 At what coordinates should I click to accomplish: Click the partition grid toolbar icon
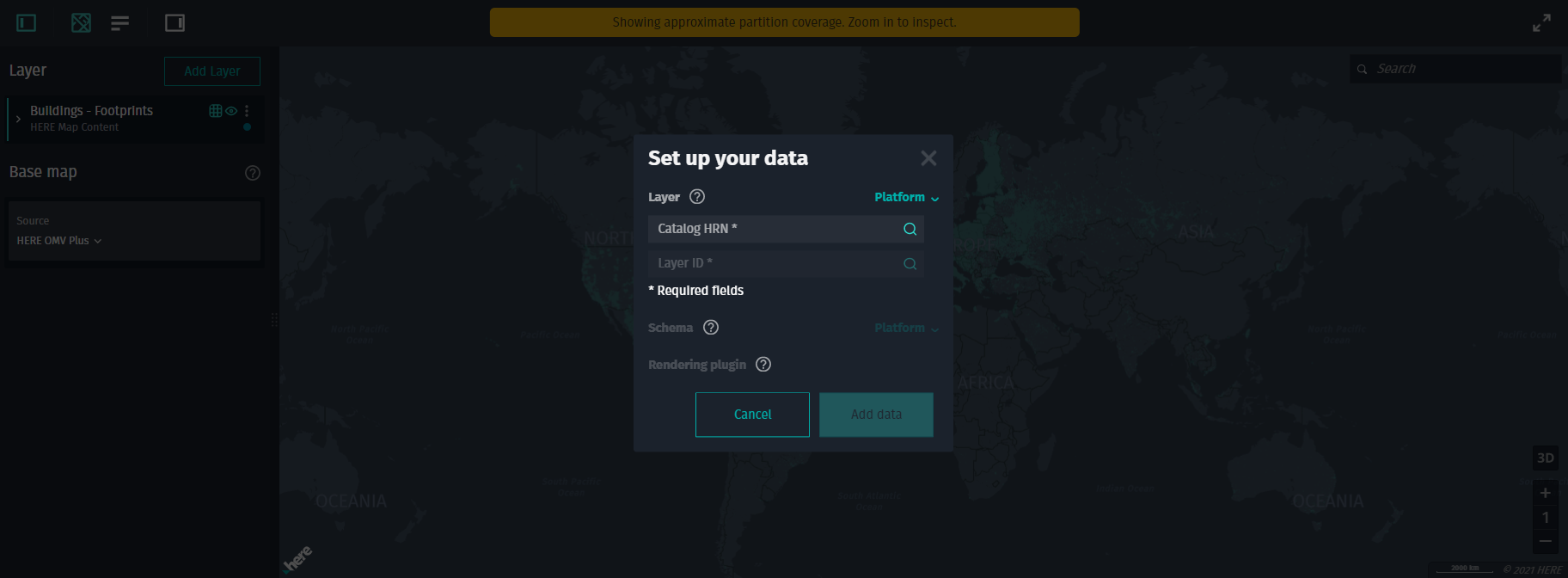pyautogui.click(x=81, y=23)
